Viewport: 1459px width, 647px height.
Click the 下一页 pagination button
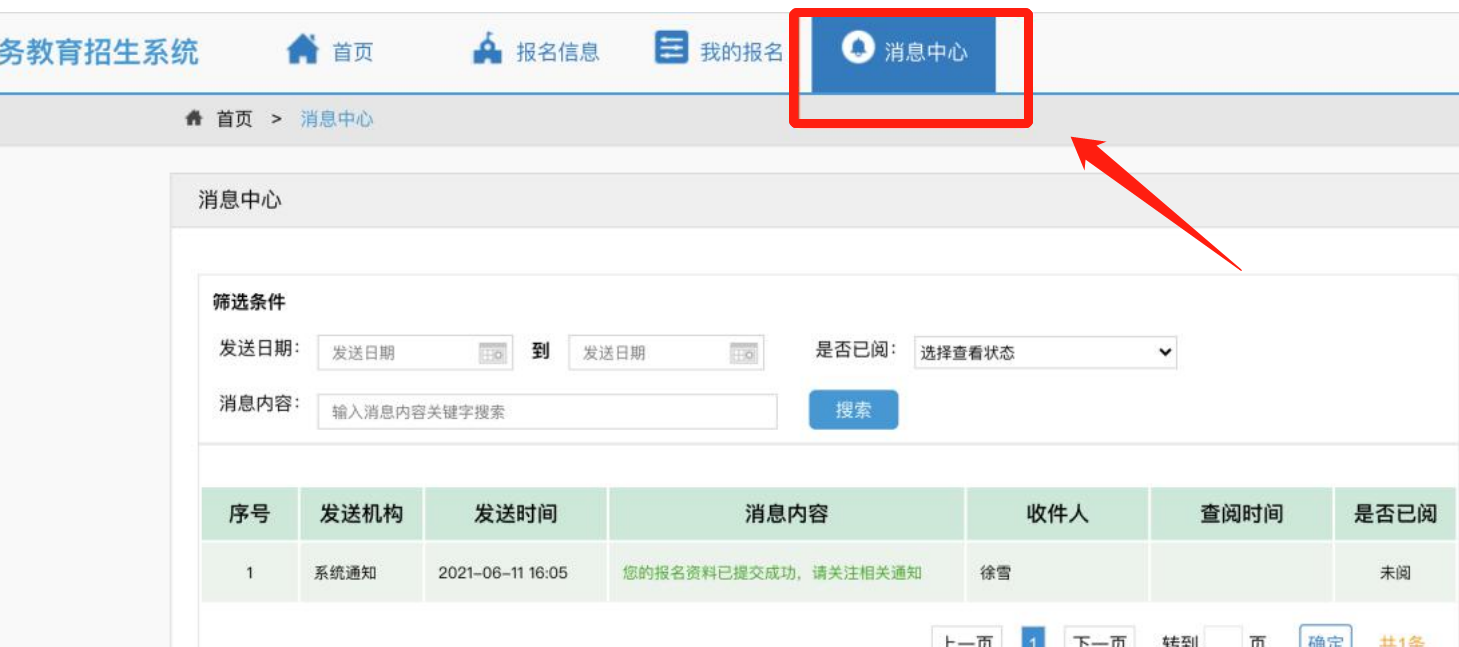tap(1100, 638)
